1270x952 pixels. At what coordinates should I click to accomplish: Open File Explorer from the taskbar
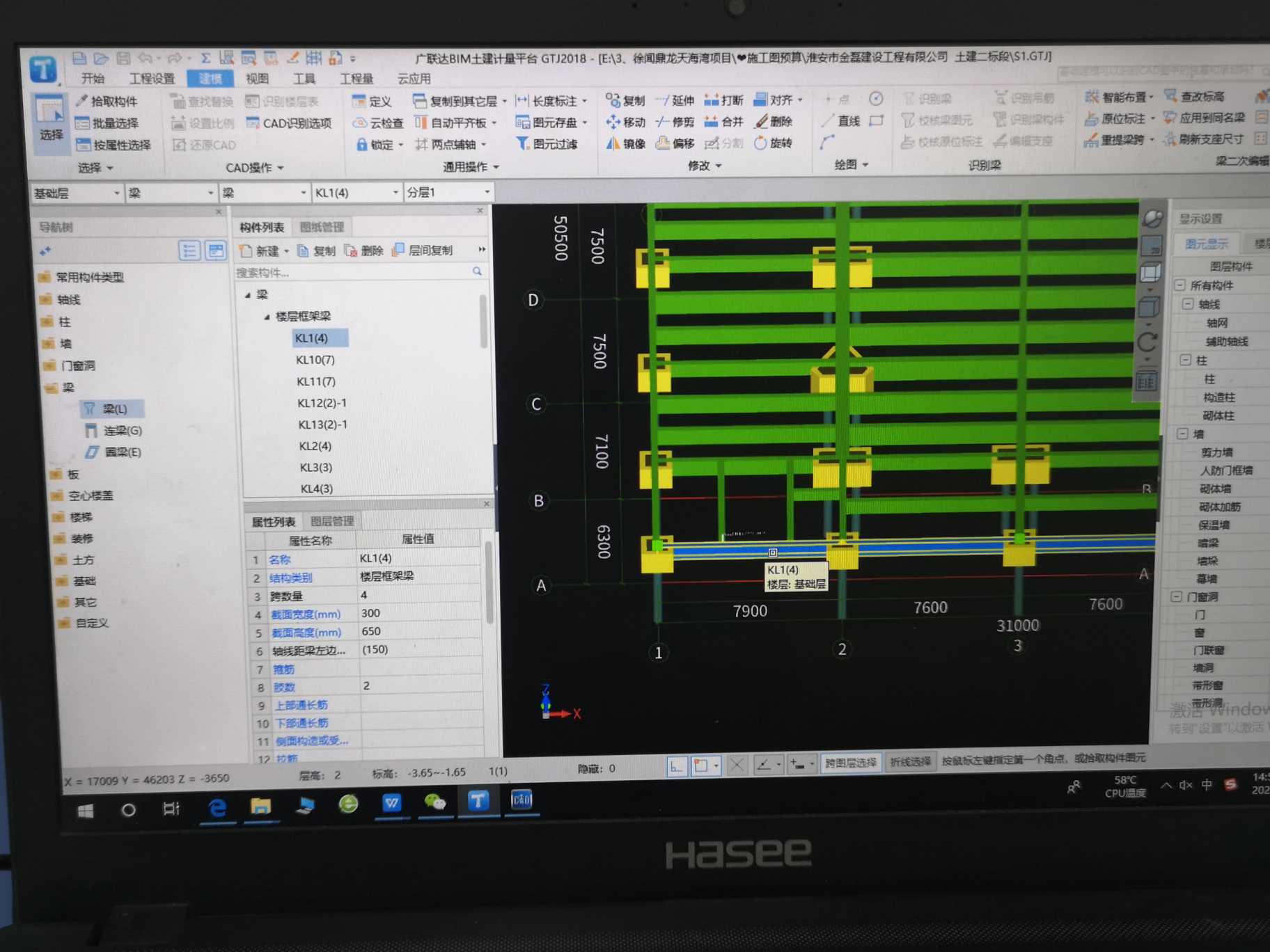260,806
